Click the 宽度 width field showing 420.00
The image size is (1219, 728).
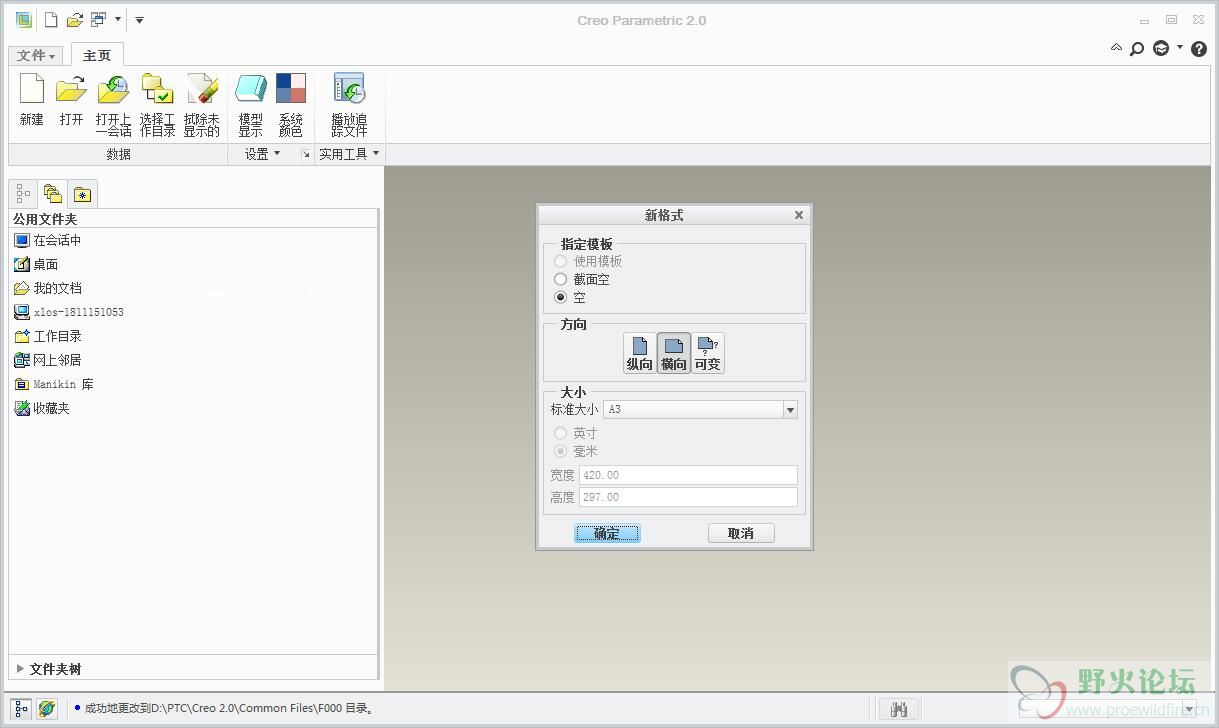(688, 475)
